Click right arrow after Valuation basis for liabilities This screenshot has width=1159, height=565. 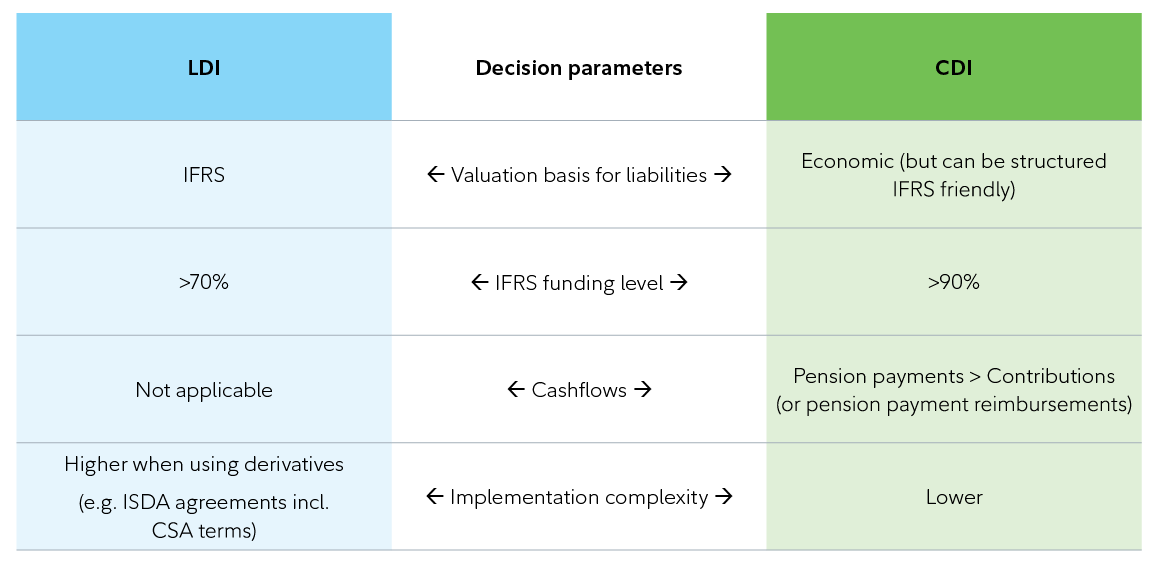[723, 175]
